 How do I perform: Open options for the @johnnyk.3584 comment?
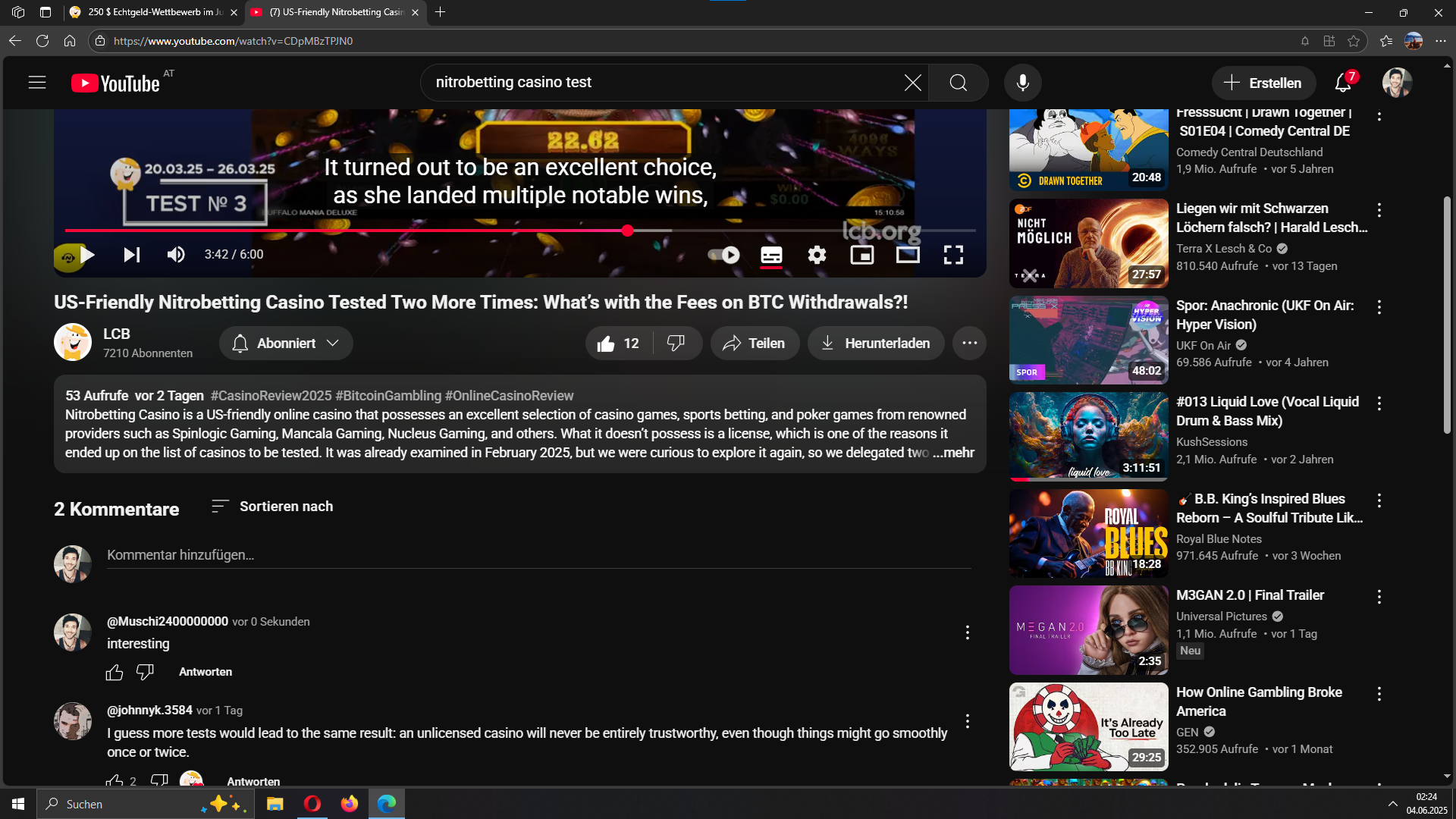point(968,721)
